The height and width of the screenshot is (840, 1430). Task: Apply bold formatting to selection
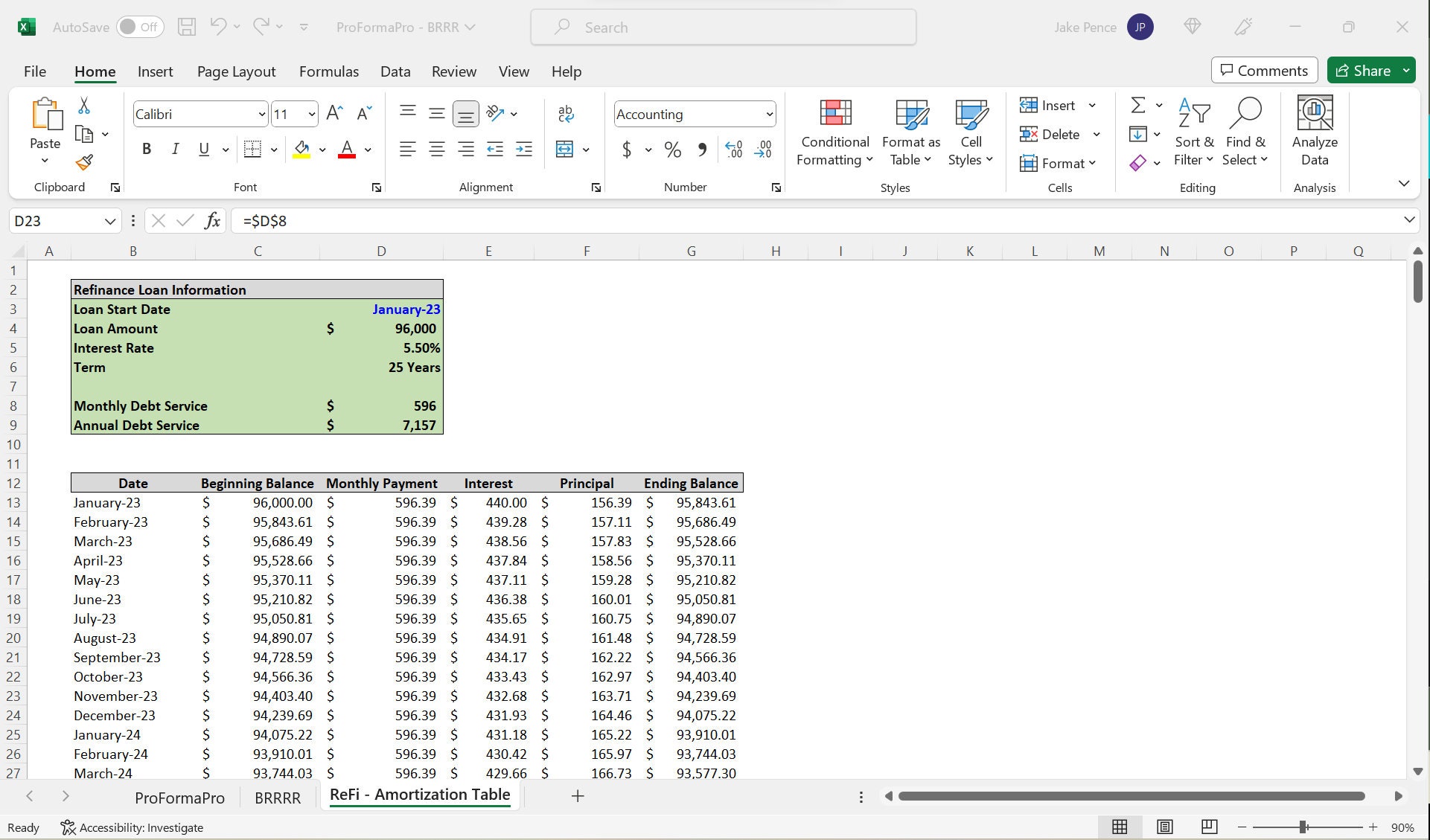pos(146,149)
